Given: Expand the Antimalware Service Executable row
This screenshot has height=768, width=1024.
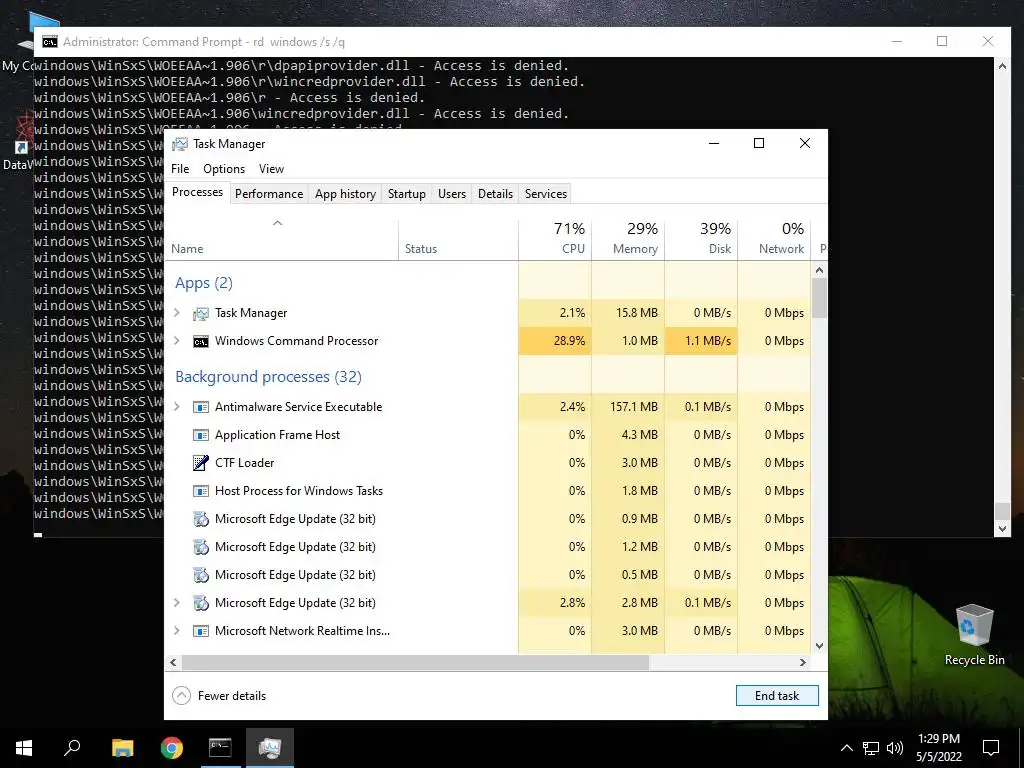Looking at the screenshot, I should click(x=176, y=407).
